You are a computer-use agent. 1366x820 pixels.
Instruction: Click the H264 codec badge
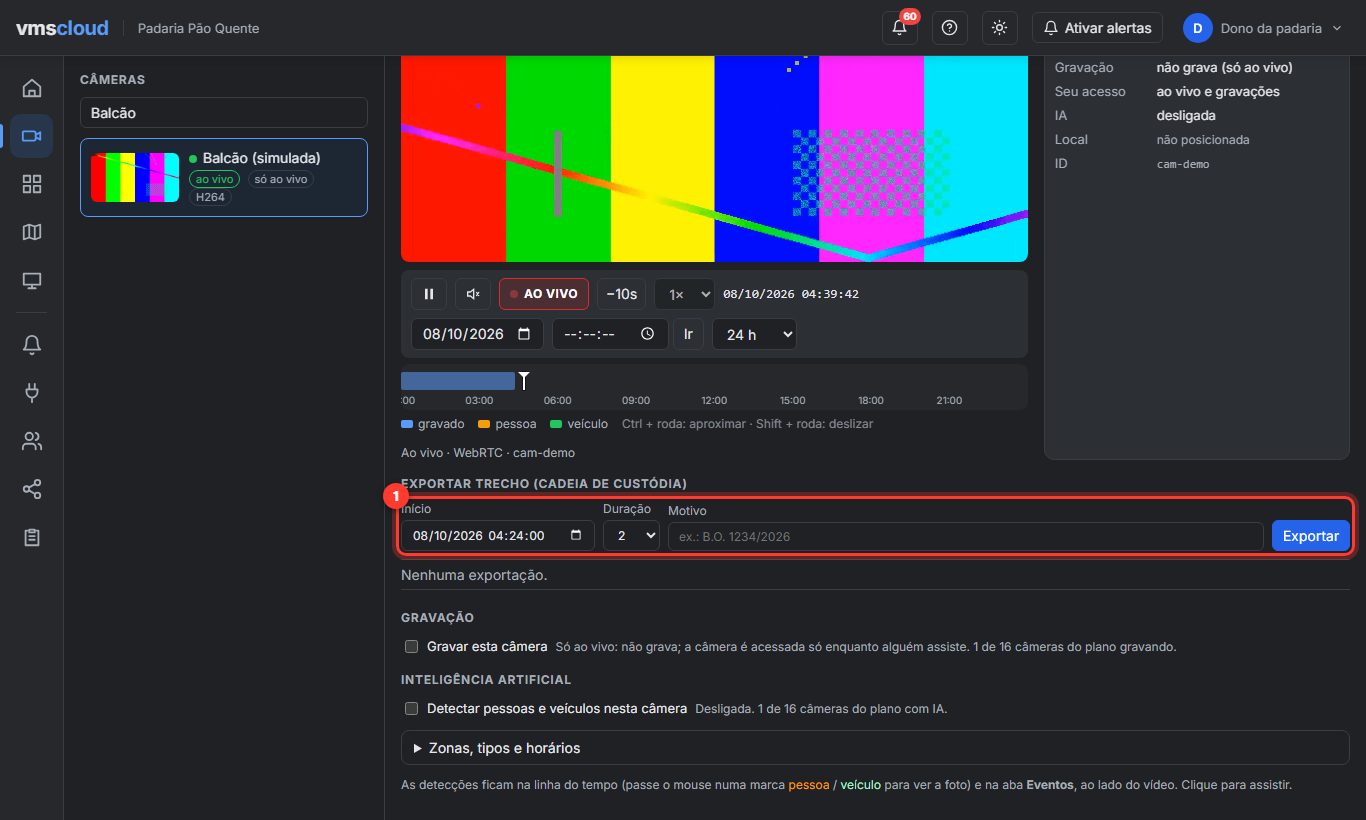[x=210, y=198]
